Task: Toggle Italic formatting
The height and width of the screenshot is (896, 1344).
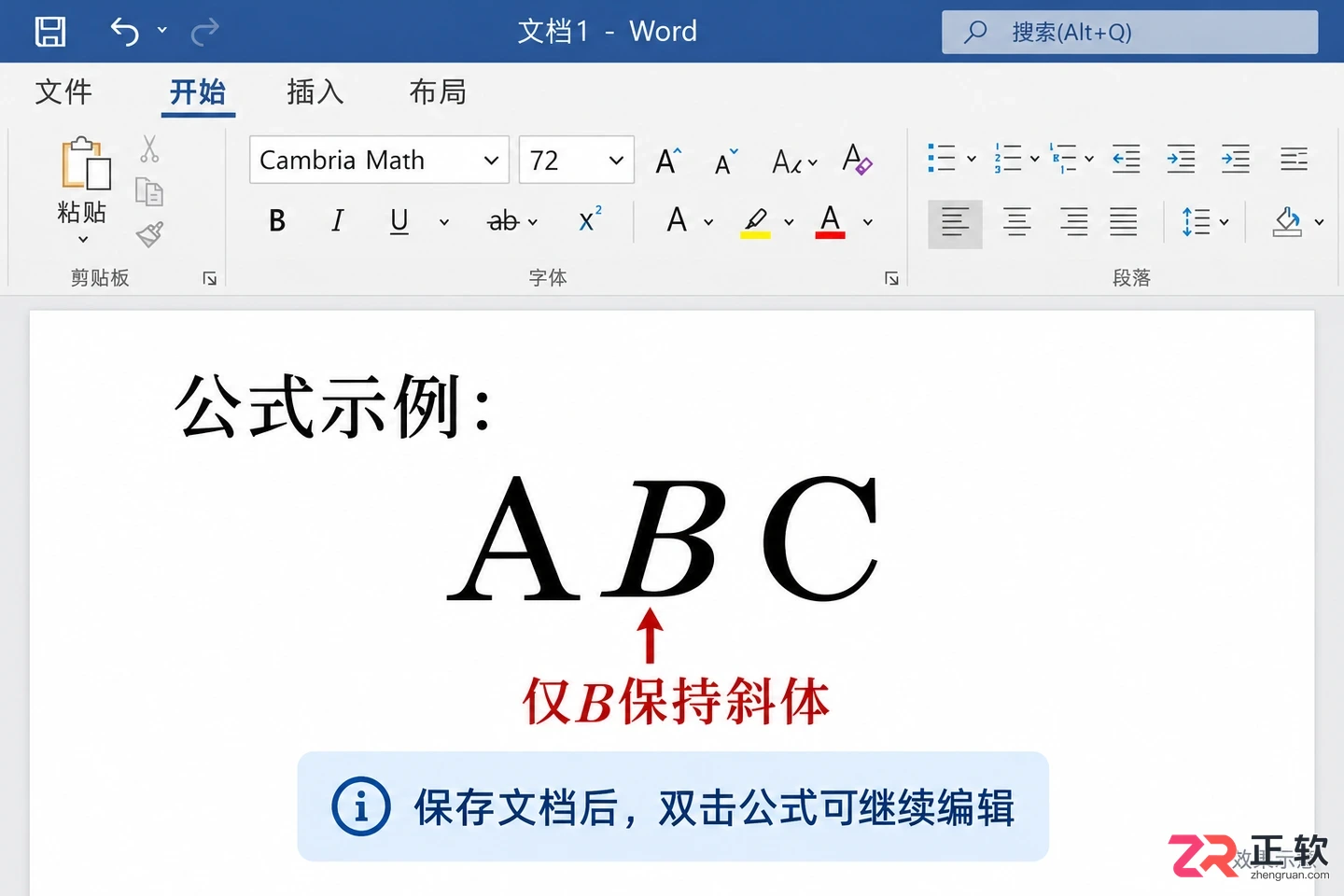Action: pyautogui.click(x=338, y=221)
